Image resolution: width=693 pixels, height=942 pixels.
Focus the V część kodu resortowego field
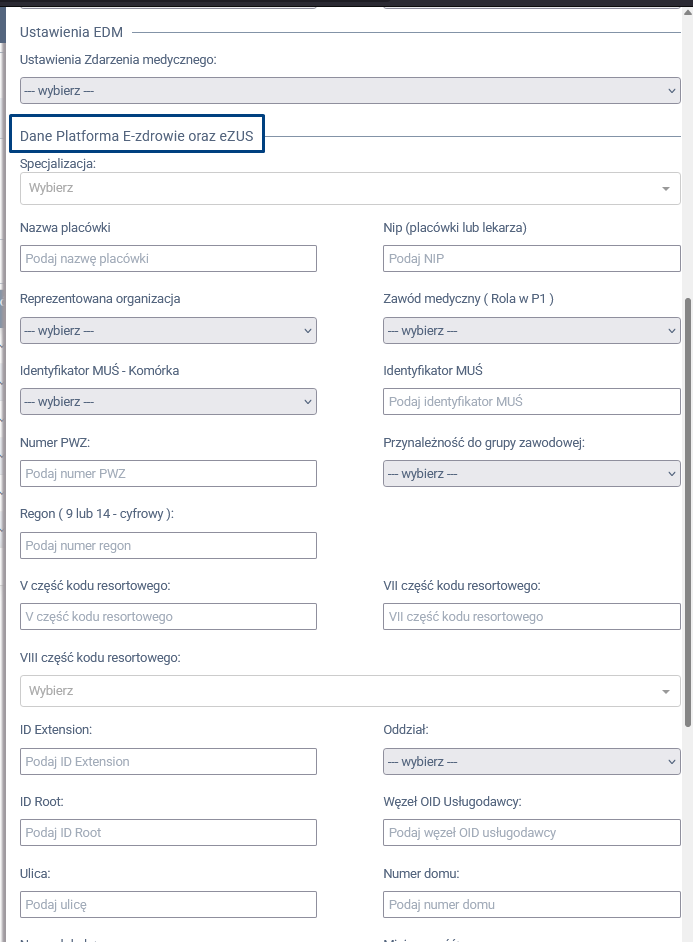pos(168,617)
